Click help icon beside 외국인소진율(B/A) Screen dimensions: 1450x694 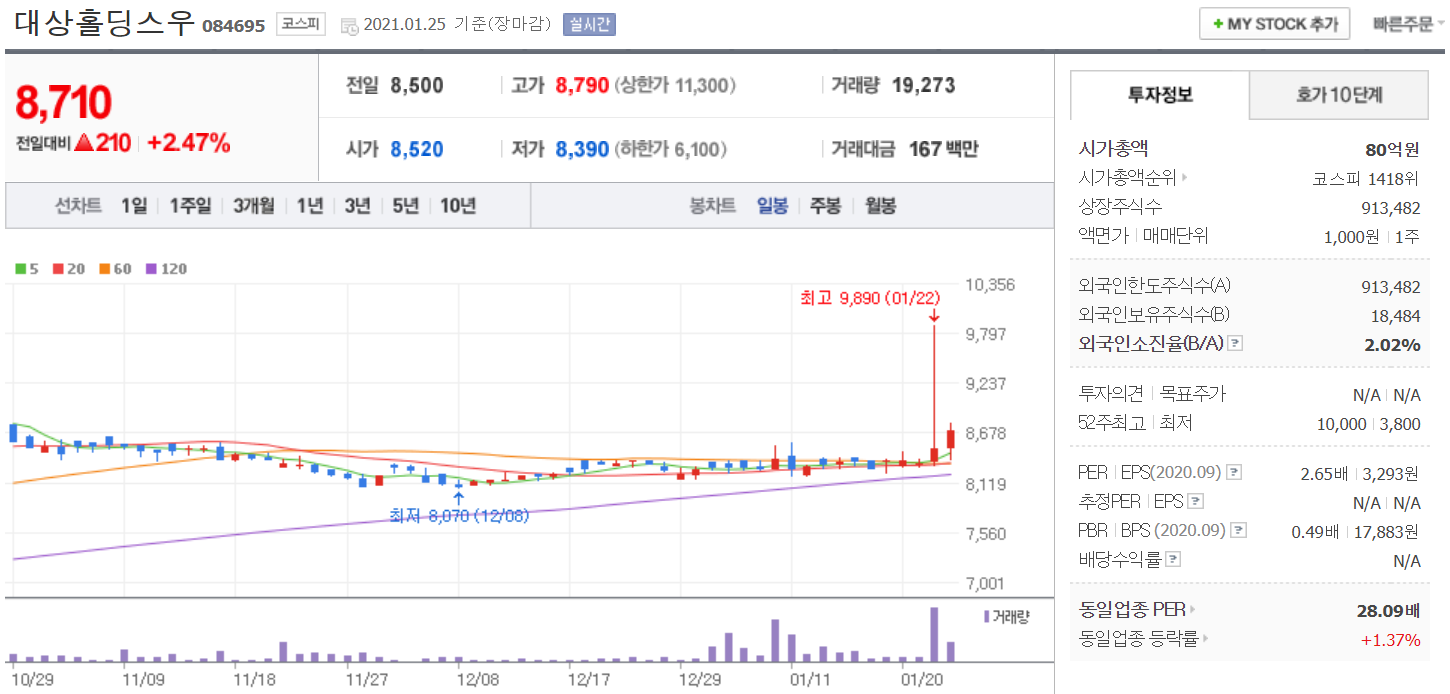click(x=1236, y=344)
